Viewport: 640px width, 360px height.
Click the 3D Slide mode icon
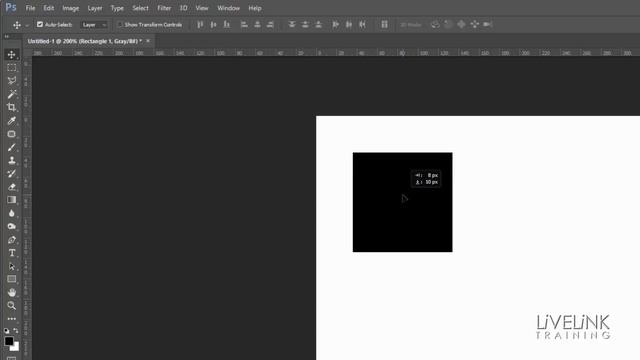pyautogui.click(x=474, y=24)
